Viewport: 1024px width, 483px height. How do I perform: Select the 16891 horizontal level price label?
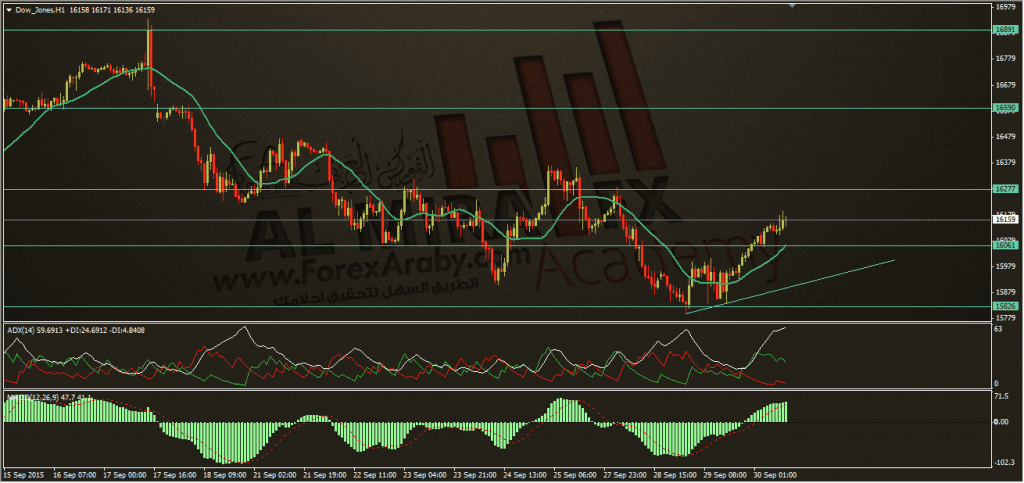pyautogui.click(x=1004, y=30)
